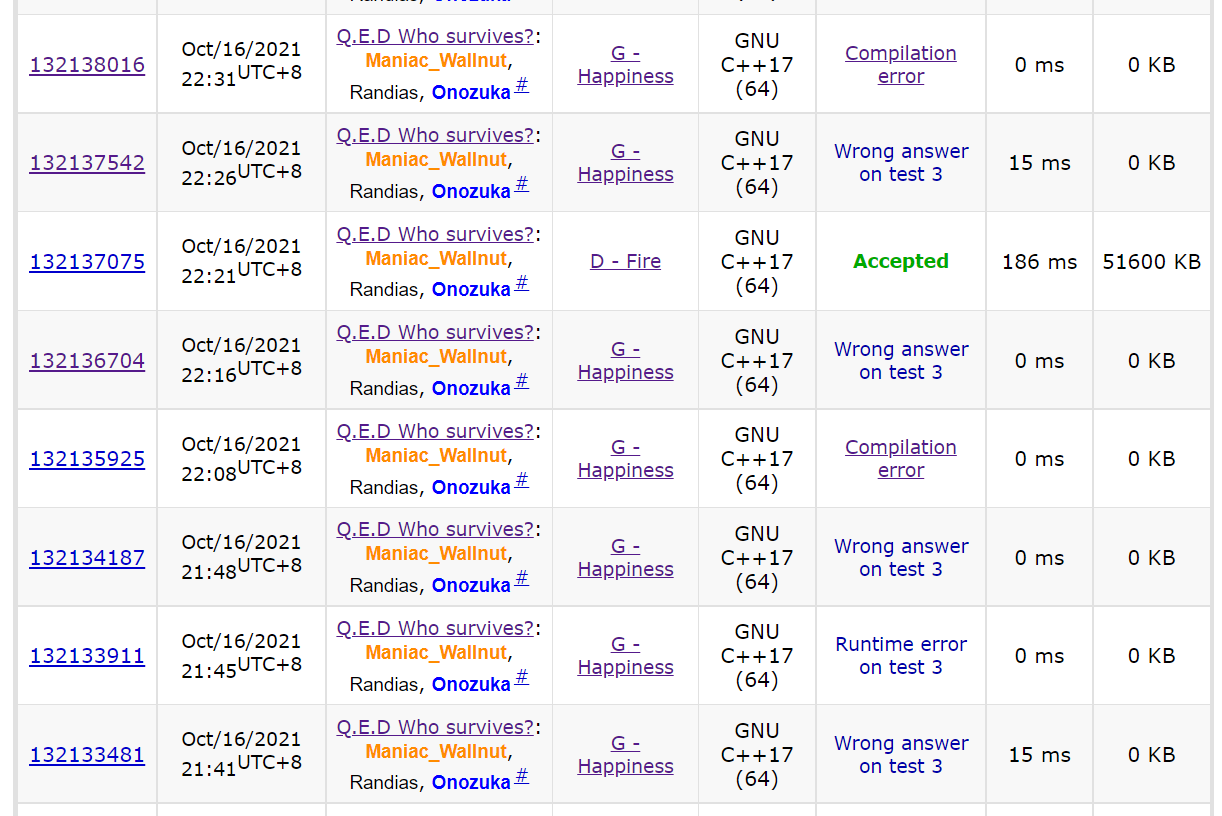Open Q.E.D Who survives? team in 22:26 row
Screen dimensions: 1222x816
coord(435,135)
